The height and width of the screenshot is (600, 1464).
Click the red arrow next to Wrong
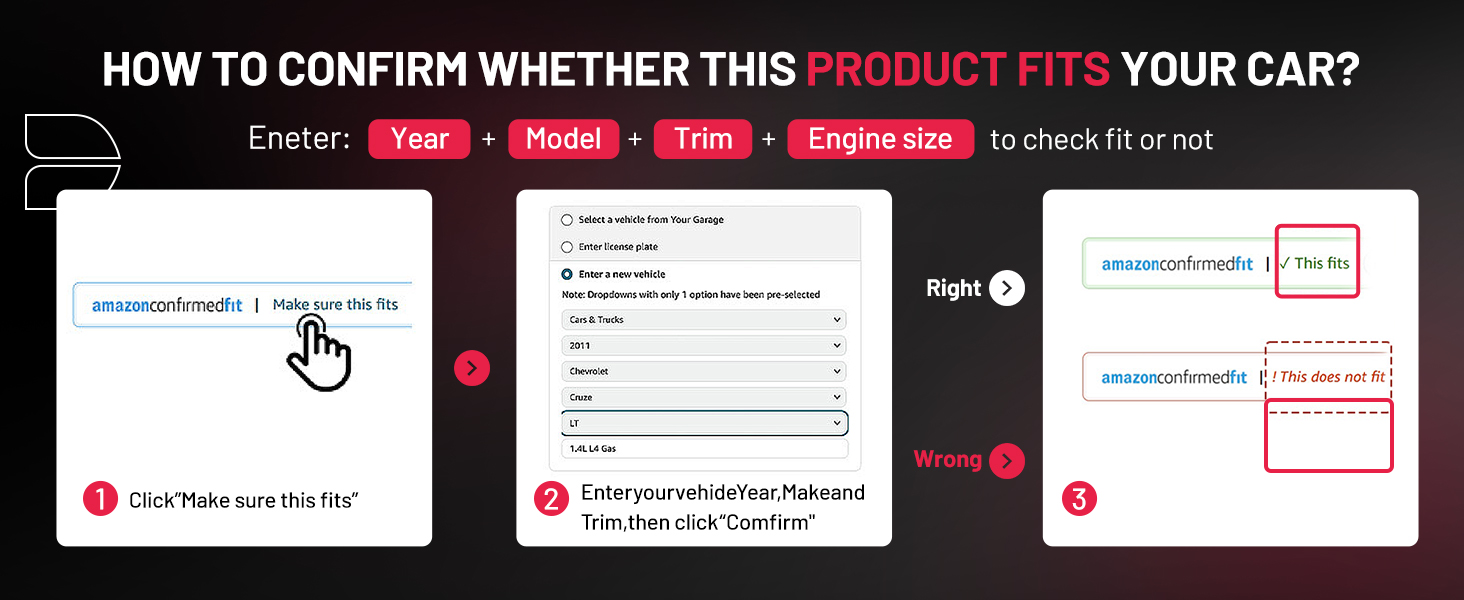pyautogui.click(x=1007, y=461)
